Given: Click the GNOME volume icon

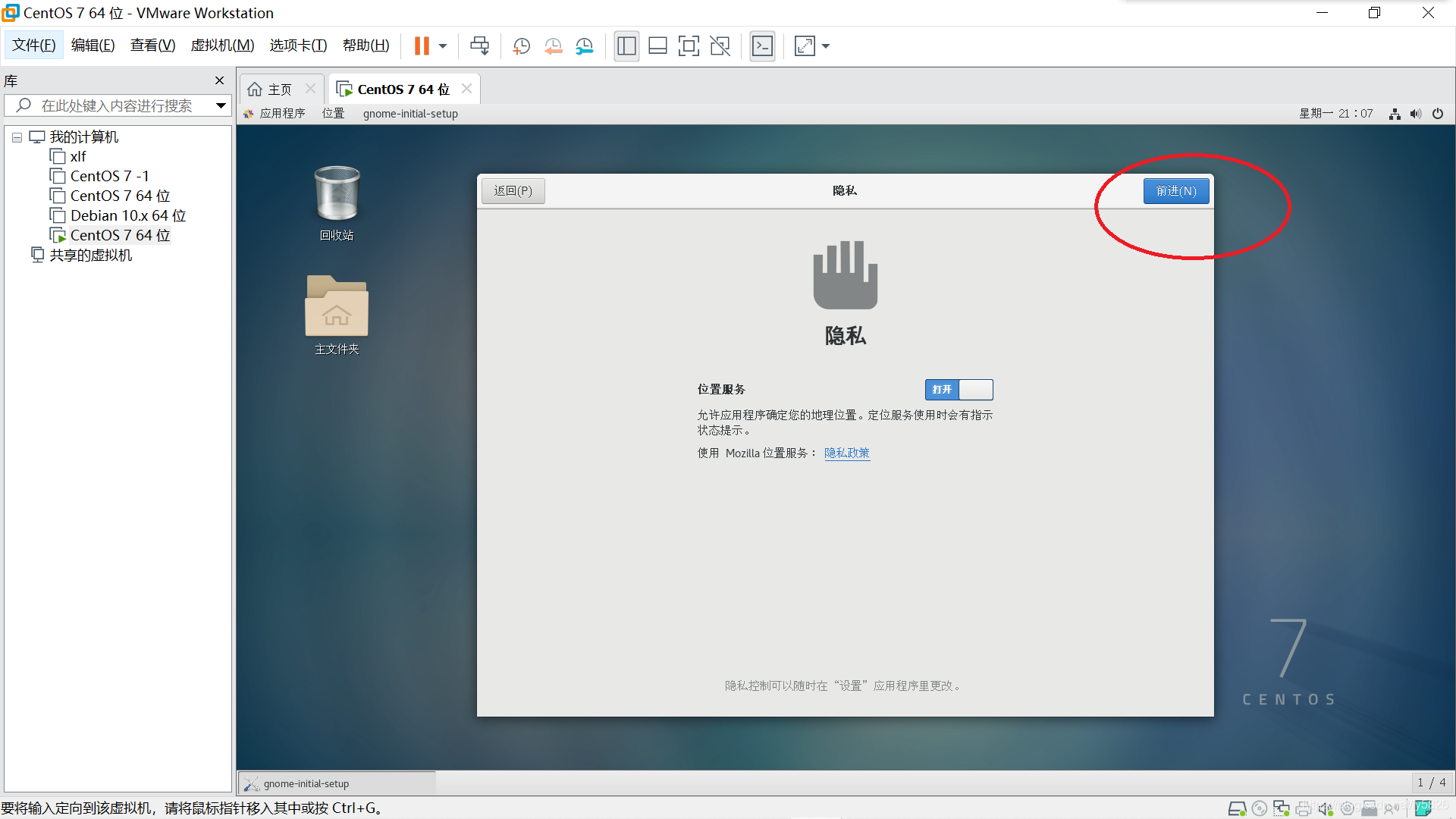Looking at the screenshot, I should tap(1416, 114).
